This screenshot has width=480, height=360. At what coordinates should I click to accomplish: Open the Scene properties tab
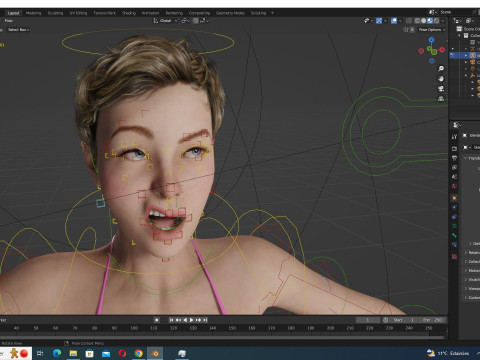tap(454, 177)
